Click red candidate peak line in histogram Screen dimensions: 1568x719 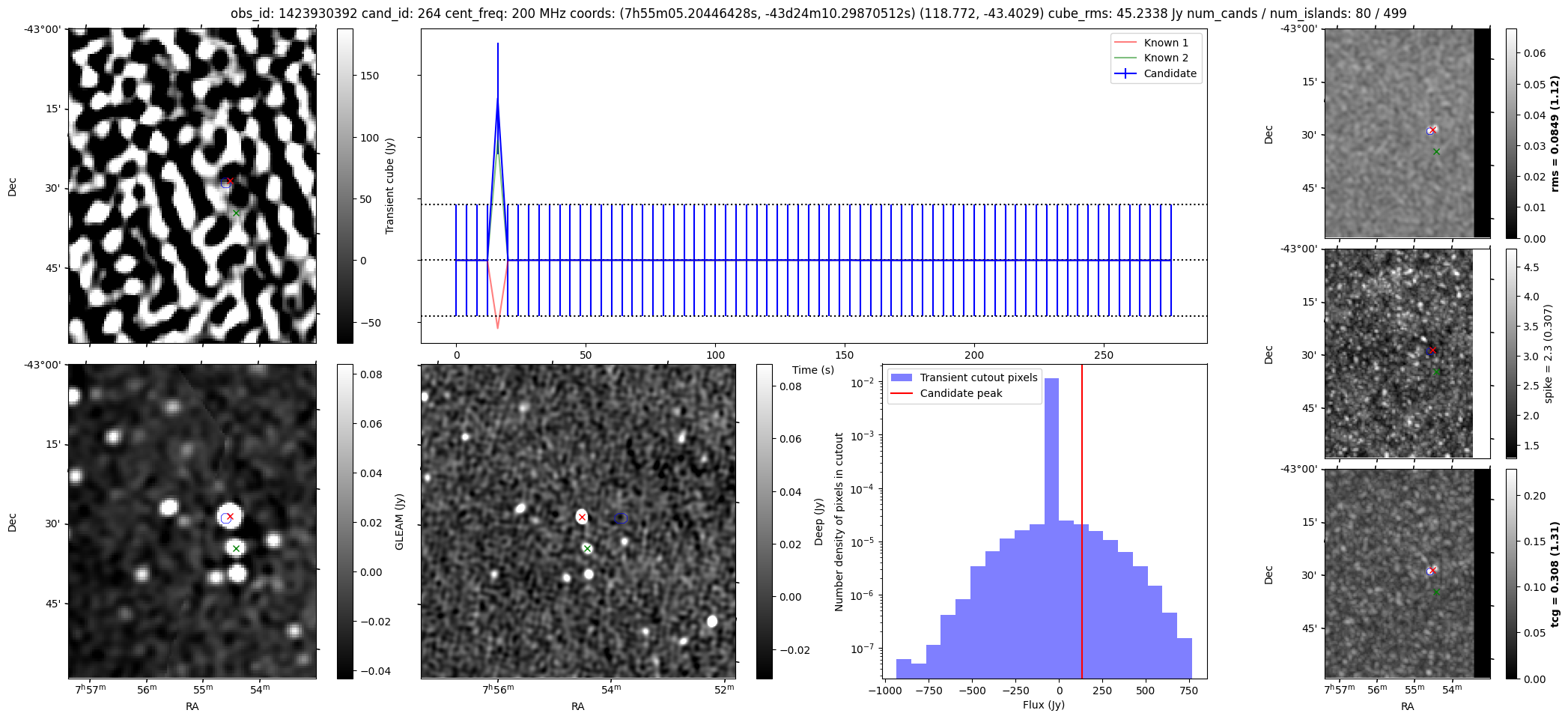point(1082,524)
